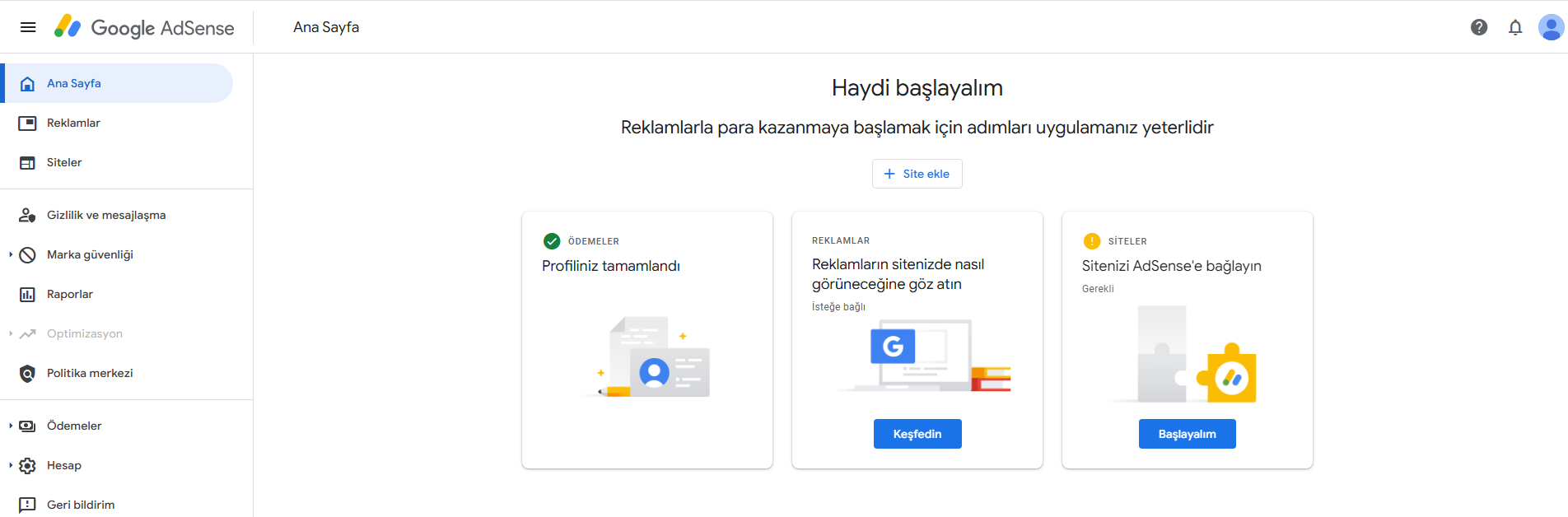Click the 'İsteğe bağlı' label
The image size is (1568, 517).
838,307
